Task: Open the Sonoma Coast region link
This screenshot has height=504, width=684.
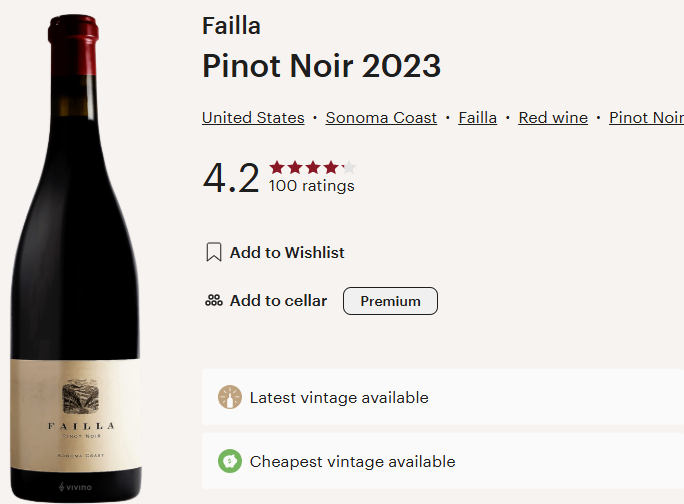Action: click(381, 118)
